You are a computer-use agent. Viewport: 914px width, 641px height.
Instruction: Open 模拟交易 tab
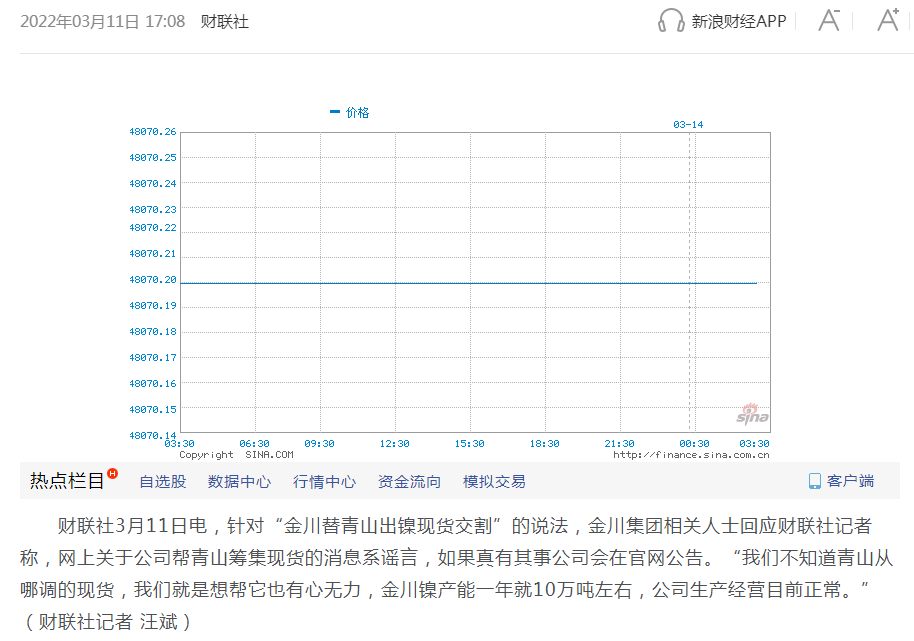tap(494, 482)
